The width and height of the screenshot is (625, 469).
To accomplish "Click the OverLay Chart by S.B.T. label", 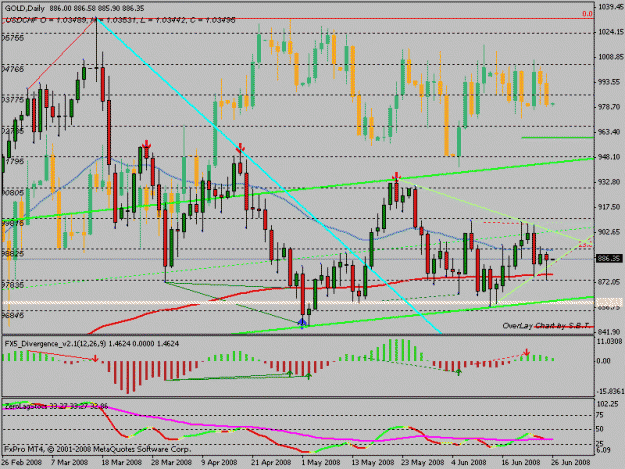I will 546,326.
